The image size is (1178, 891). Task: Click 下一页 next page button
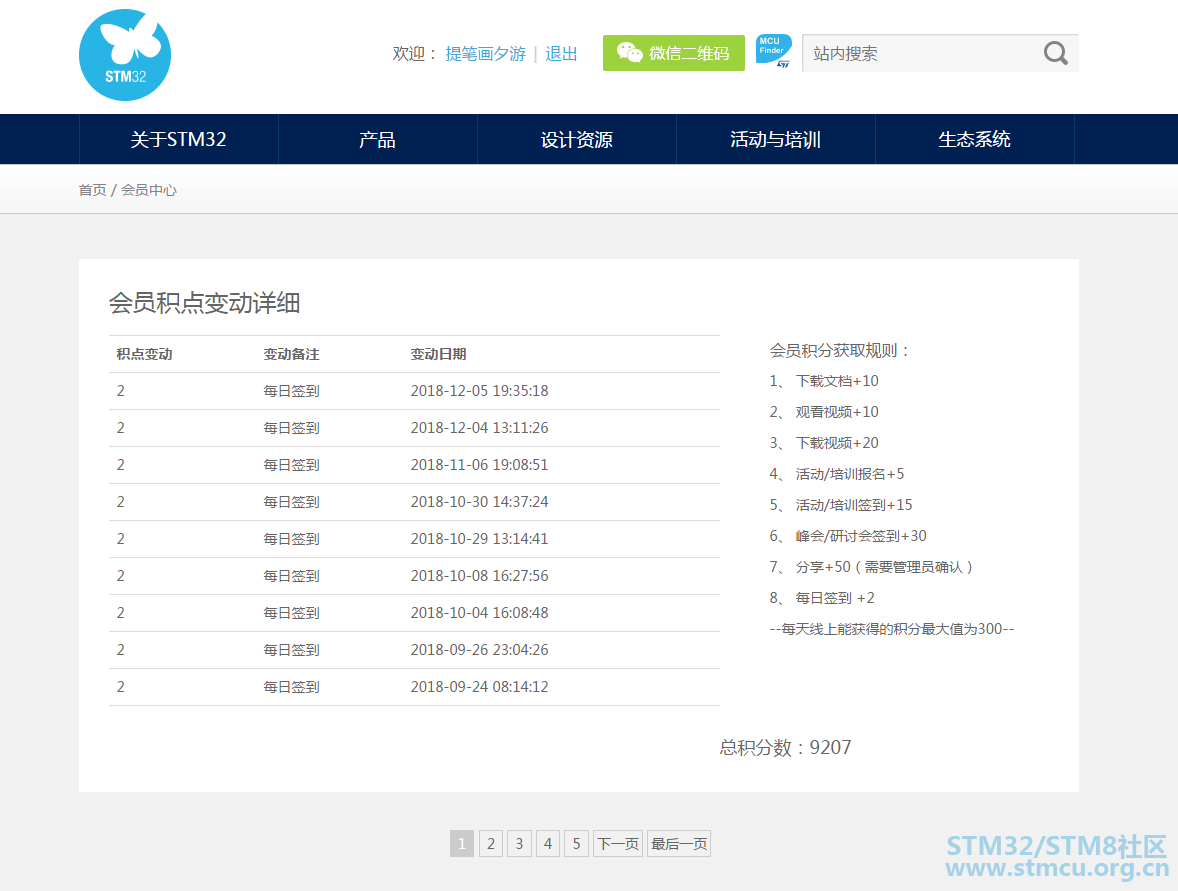pos(618,844)
